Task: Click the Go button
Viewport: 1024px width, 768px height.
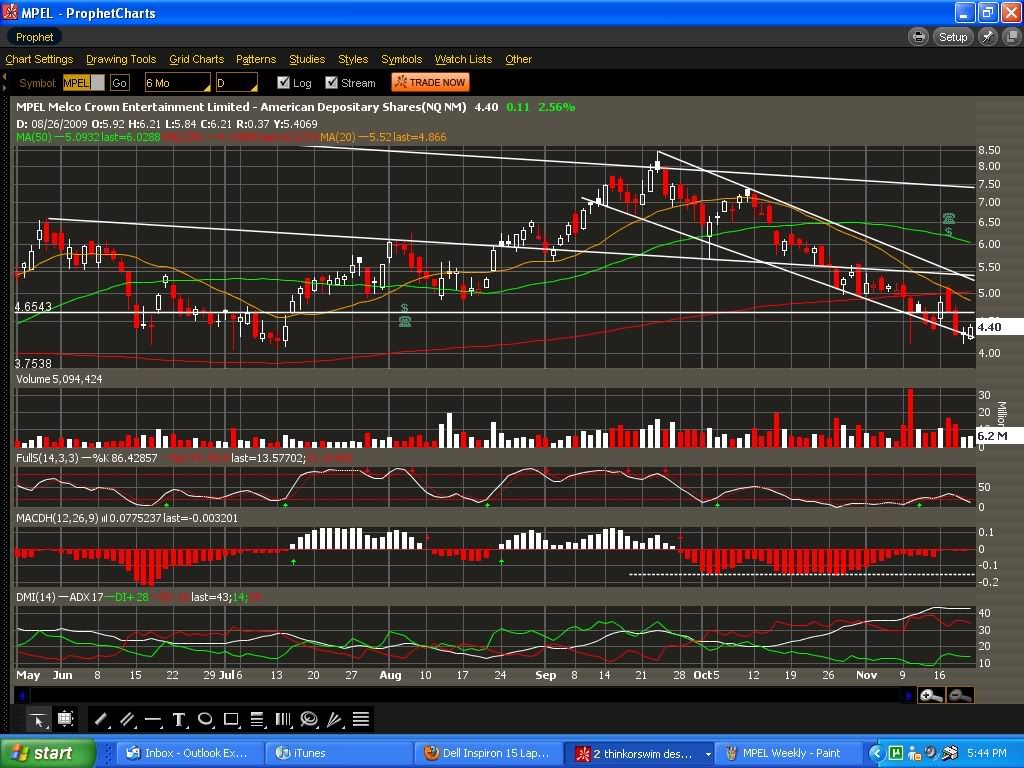Action: [120, 83]
